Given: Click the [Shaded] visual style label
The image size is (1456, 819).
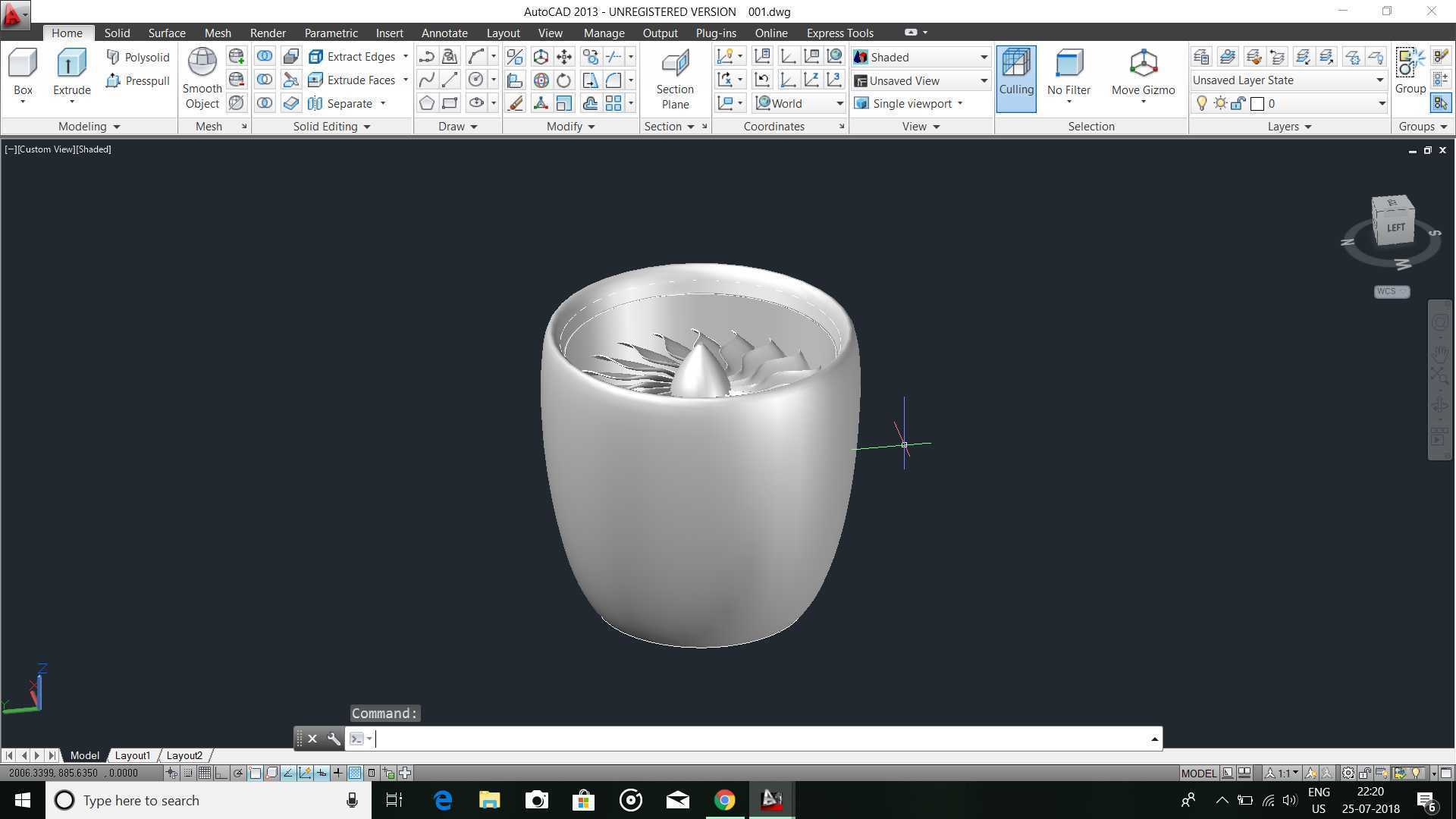Looking at the screenshot, I should pos(93,149).
